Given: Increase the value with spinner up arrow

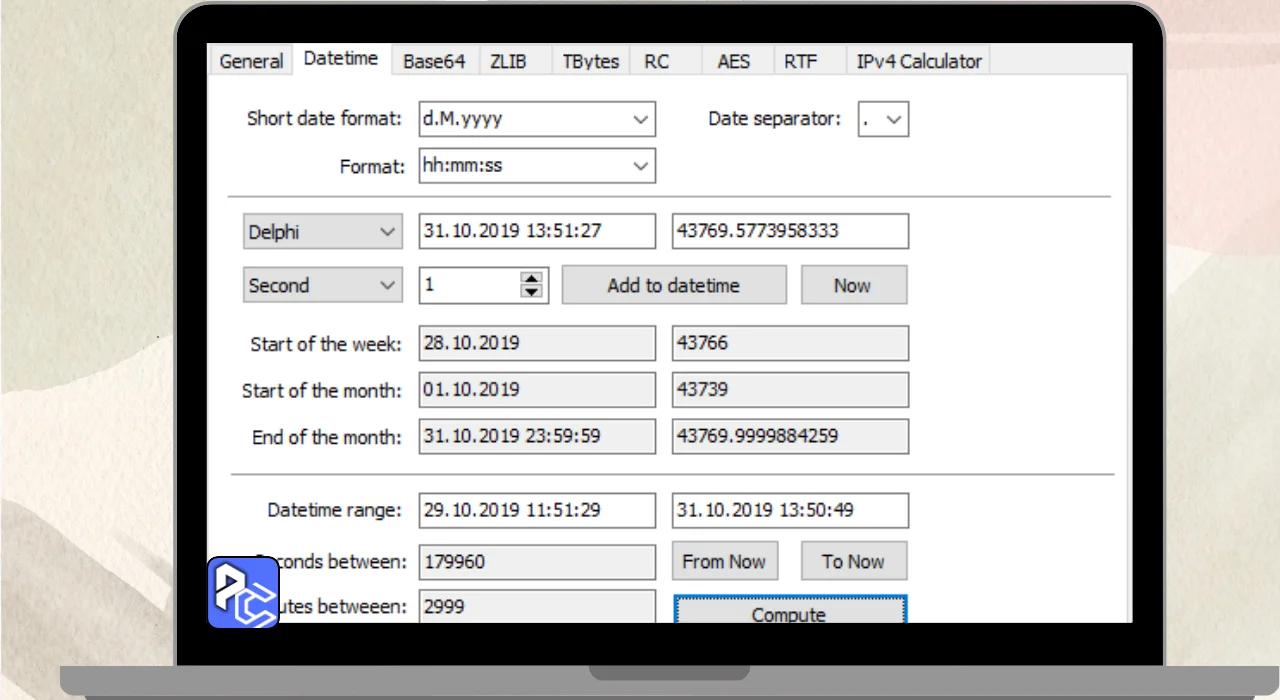Looking at the screenshot, I should point(532,278).
